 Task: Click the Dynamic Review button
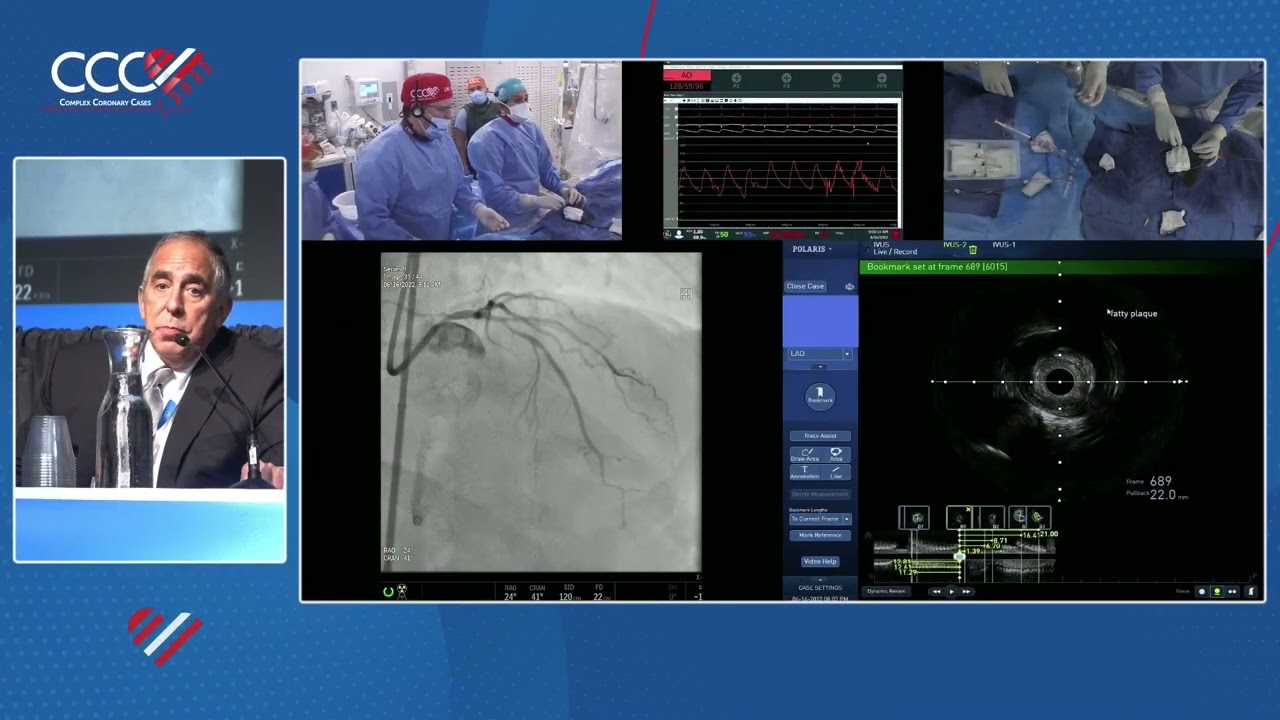click(x=886, y=591)
